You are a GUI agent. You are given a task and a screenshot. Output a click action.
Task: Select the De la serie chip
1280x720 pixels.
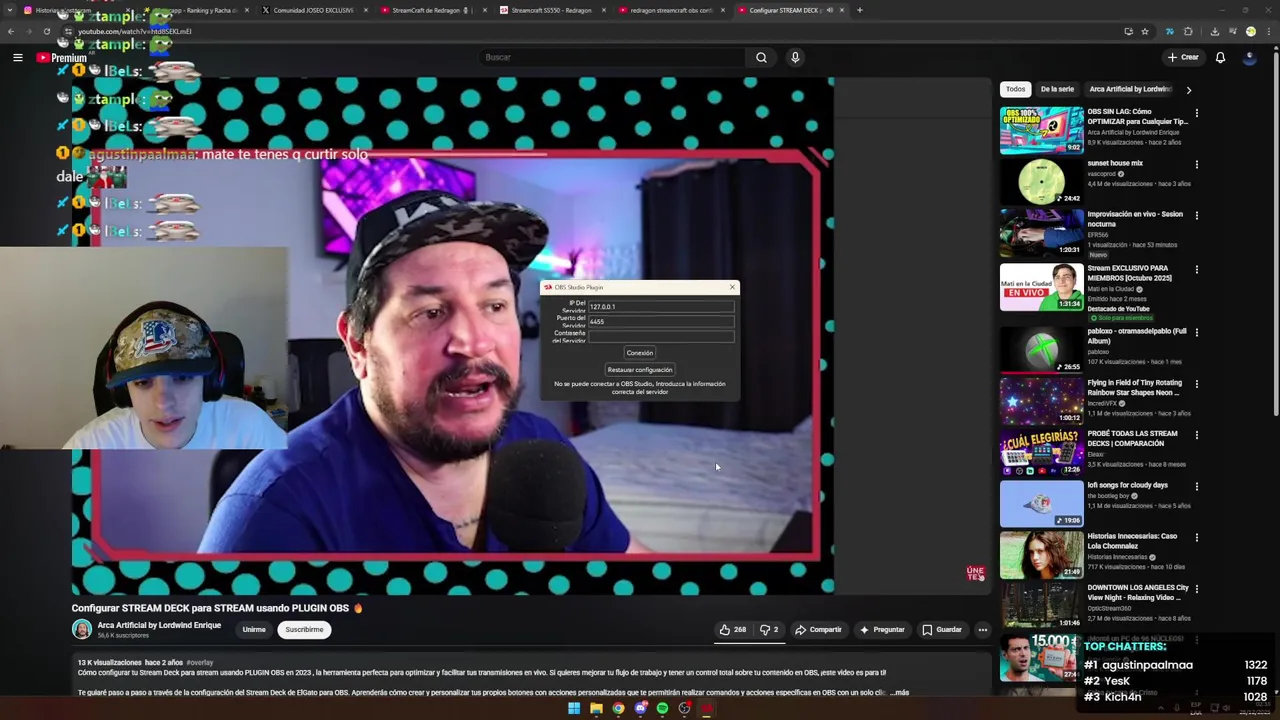pos(1057,89)
